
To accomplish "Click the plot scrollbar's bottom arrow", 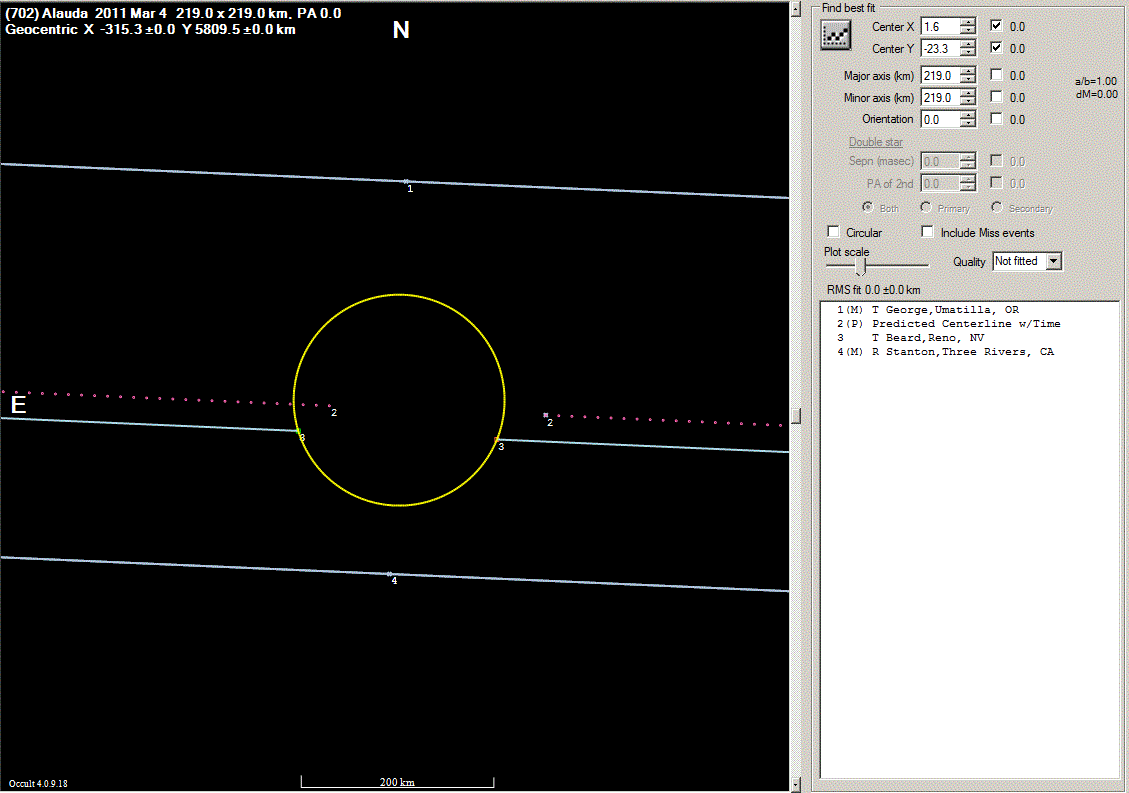I will (x=796, y=784).
